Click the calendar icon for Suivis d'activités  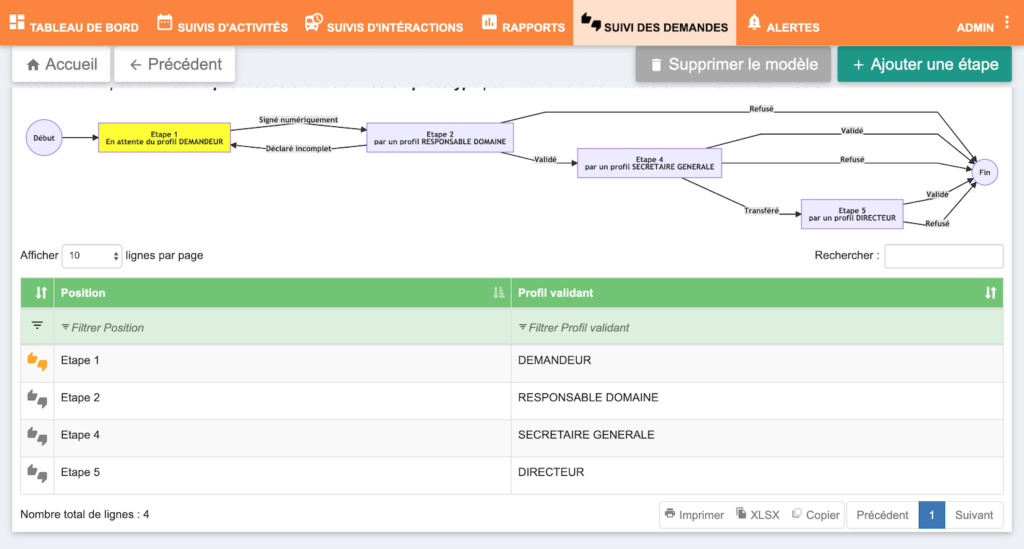coord(165,22)
